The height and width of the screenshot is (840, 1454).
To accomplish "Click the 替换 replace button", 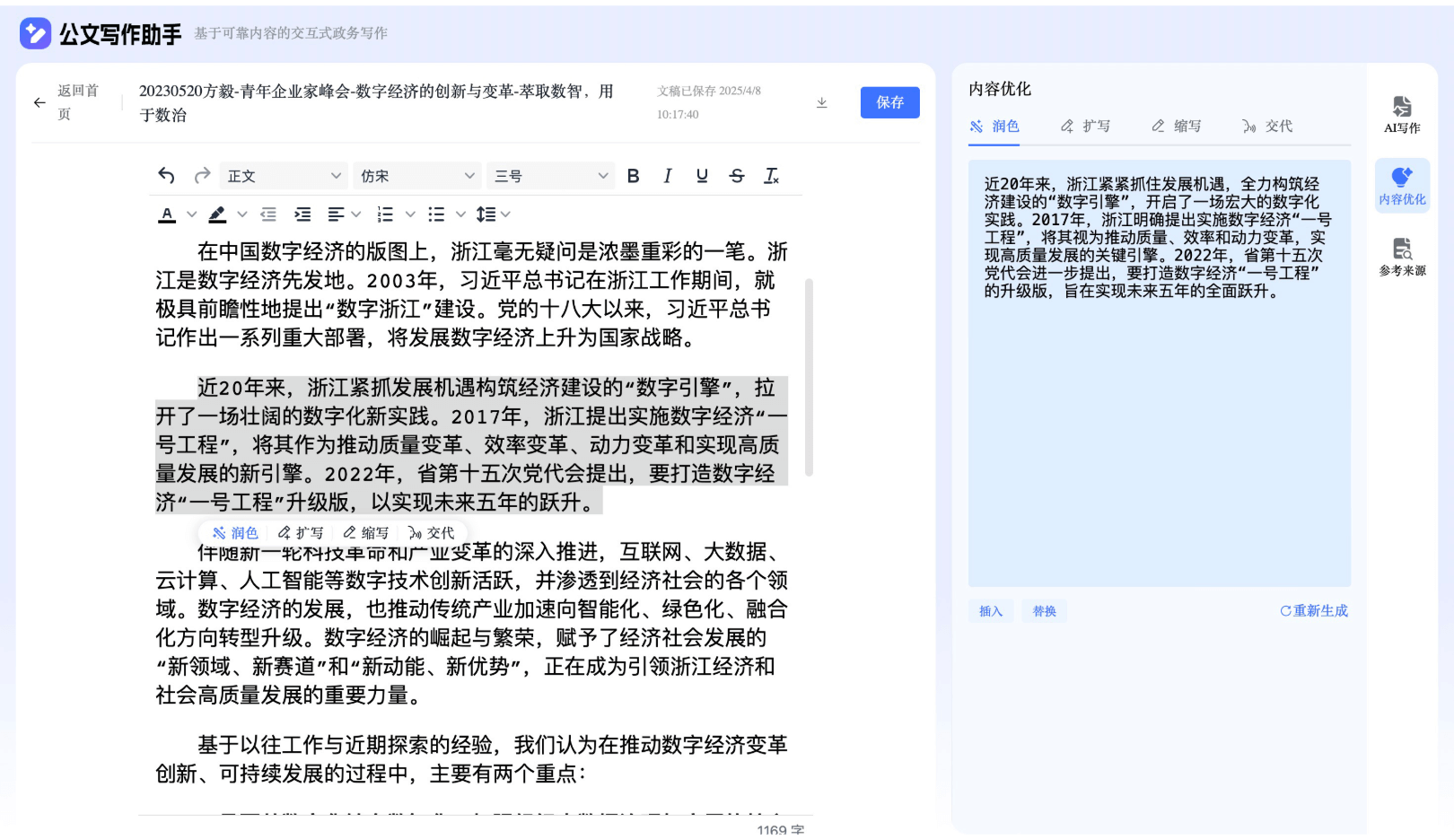I will (x=1044, y=611).
